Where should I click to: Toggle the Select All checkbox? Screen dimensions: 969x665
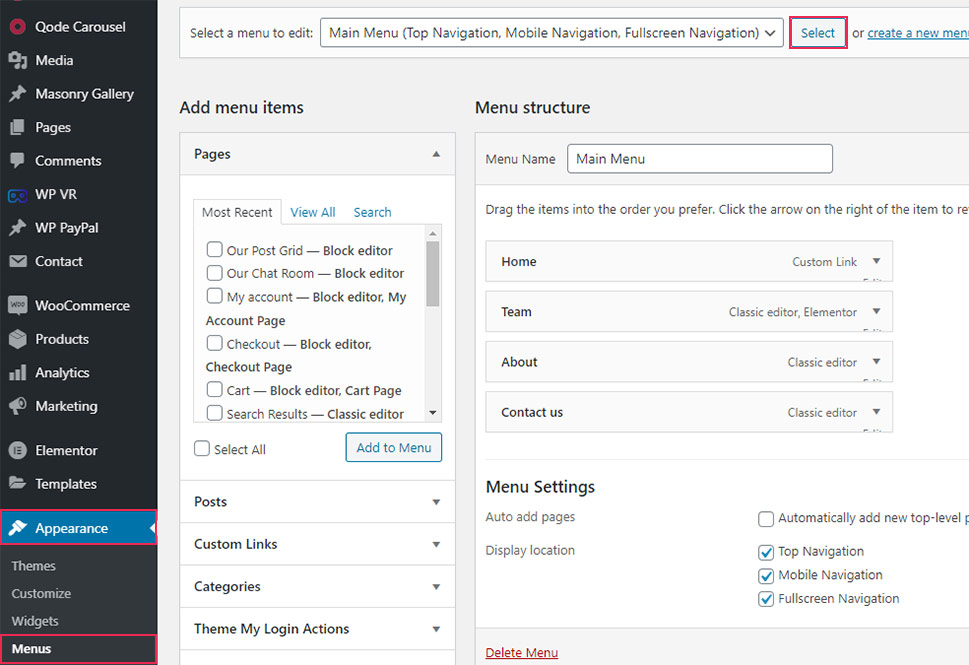pyautogui.click(x=202, y=448)
